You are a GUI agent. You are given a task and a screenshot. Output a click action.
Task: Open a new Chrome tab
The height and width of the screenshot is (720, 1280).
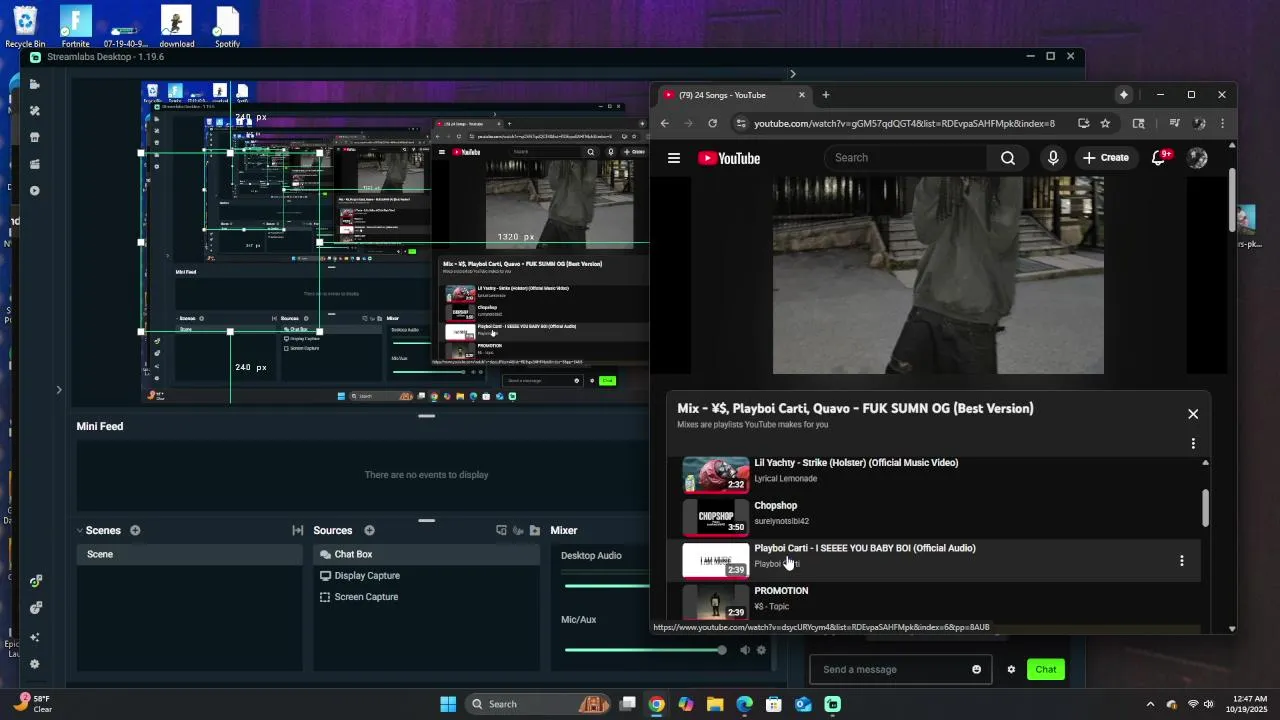point(825,95)
